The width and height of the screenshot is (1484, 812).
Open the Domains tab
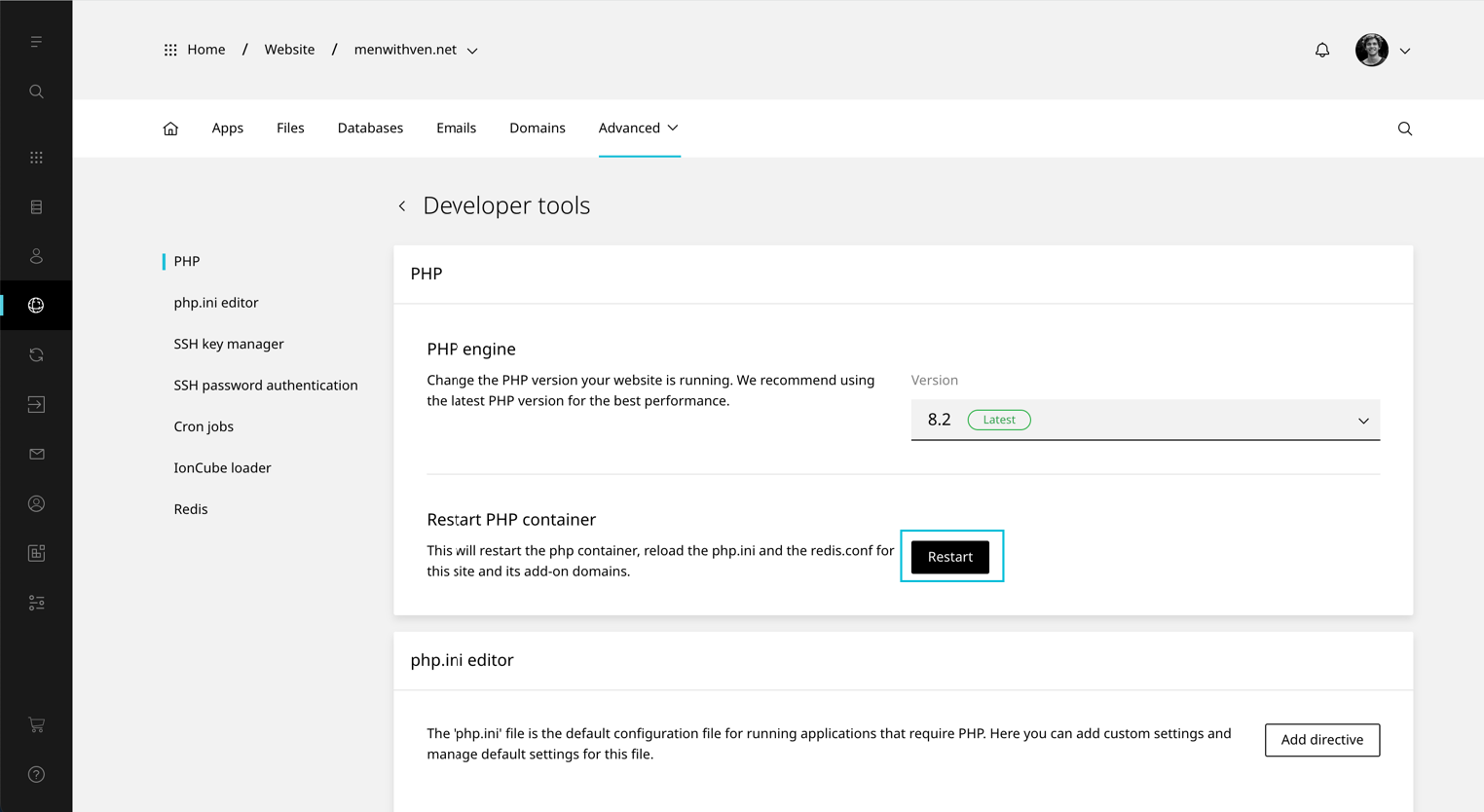537,129
